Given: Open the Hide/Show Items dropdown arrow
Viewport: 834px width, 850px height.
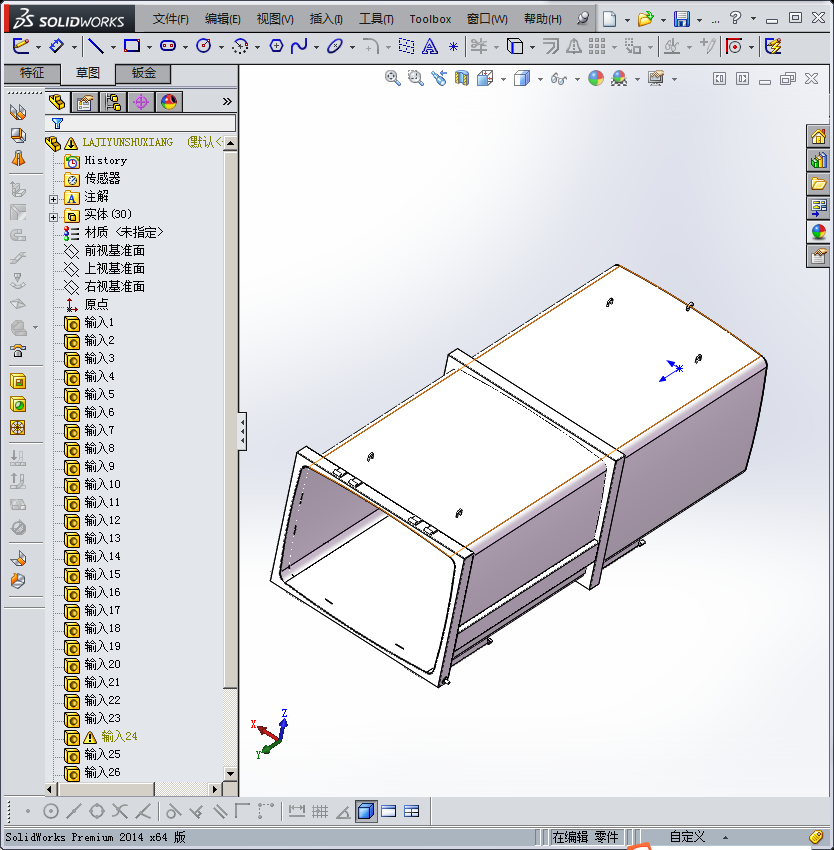Looking at the screenshot, I should pos(577,80).
